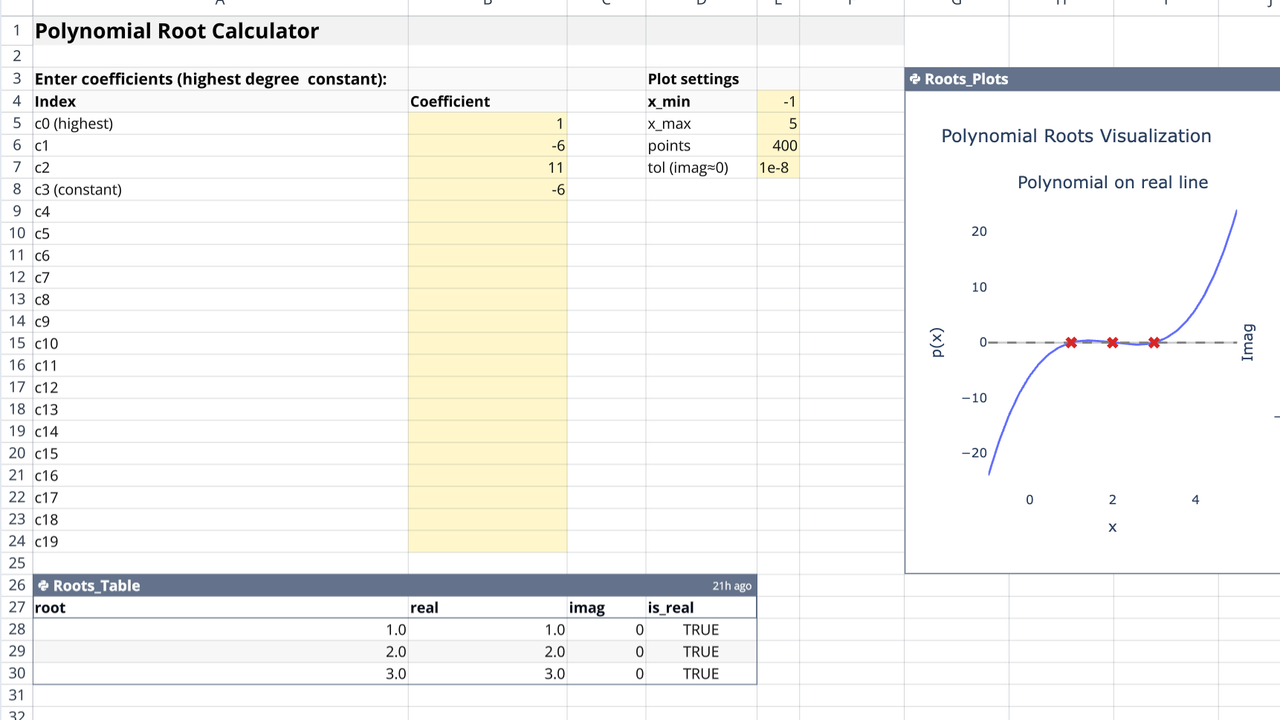The width and height of the screenshot is (1280, 720).
Task: Click the code icon beside Roots_Table
Action: [x=43, y=586]
